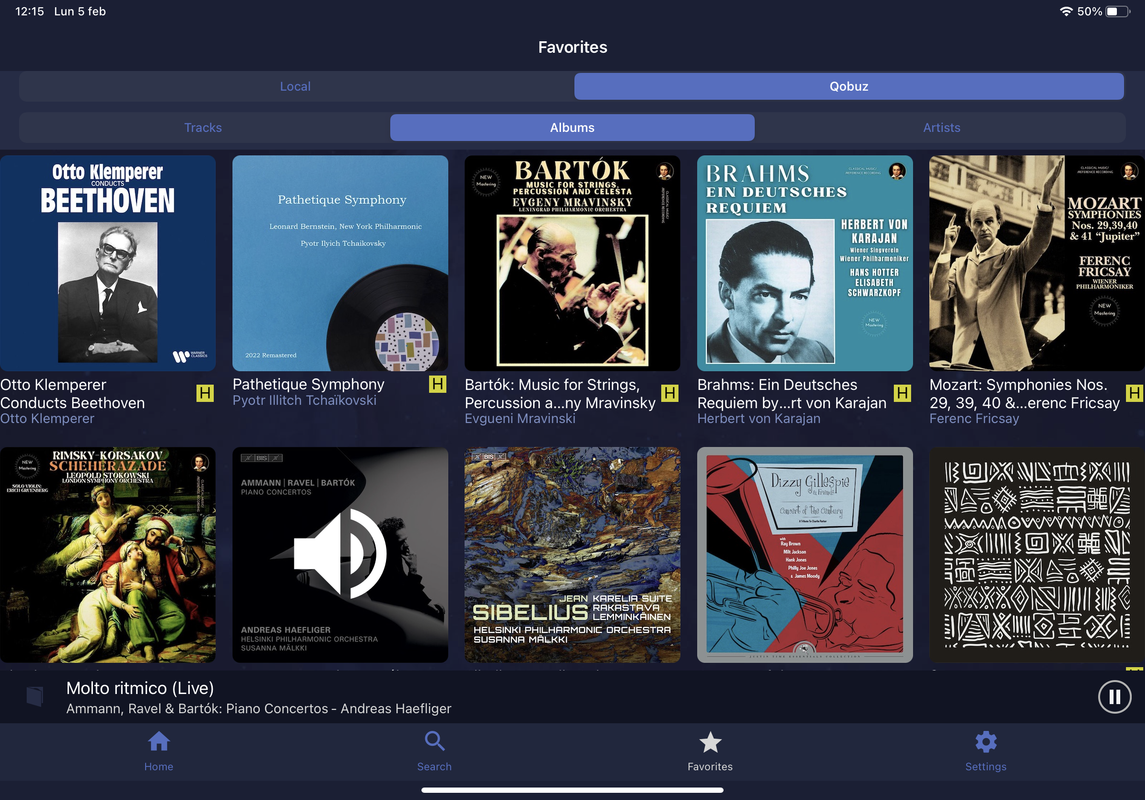The width and height of the screenshot is (1145, 800).
Task: Tap the Favorites star icon
Action: [x=710, y=742]
